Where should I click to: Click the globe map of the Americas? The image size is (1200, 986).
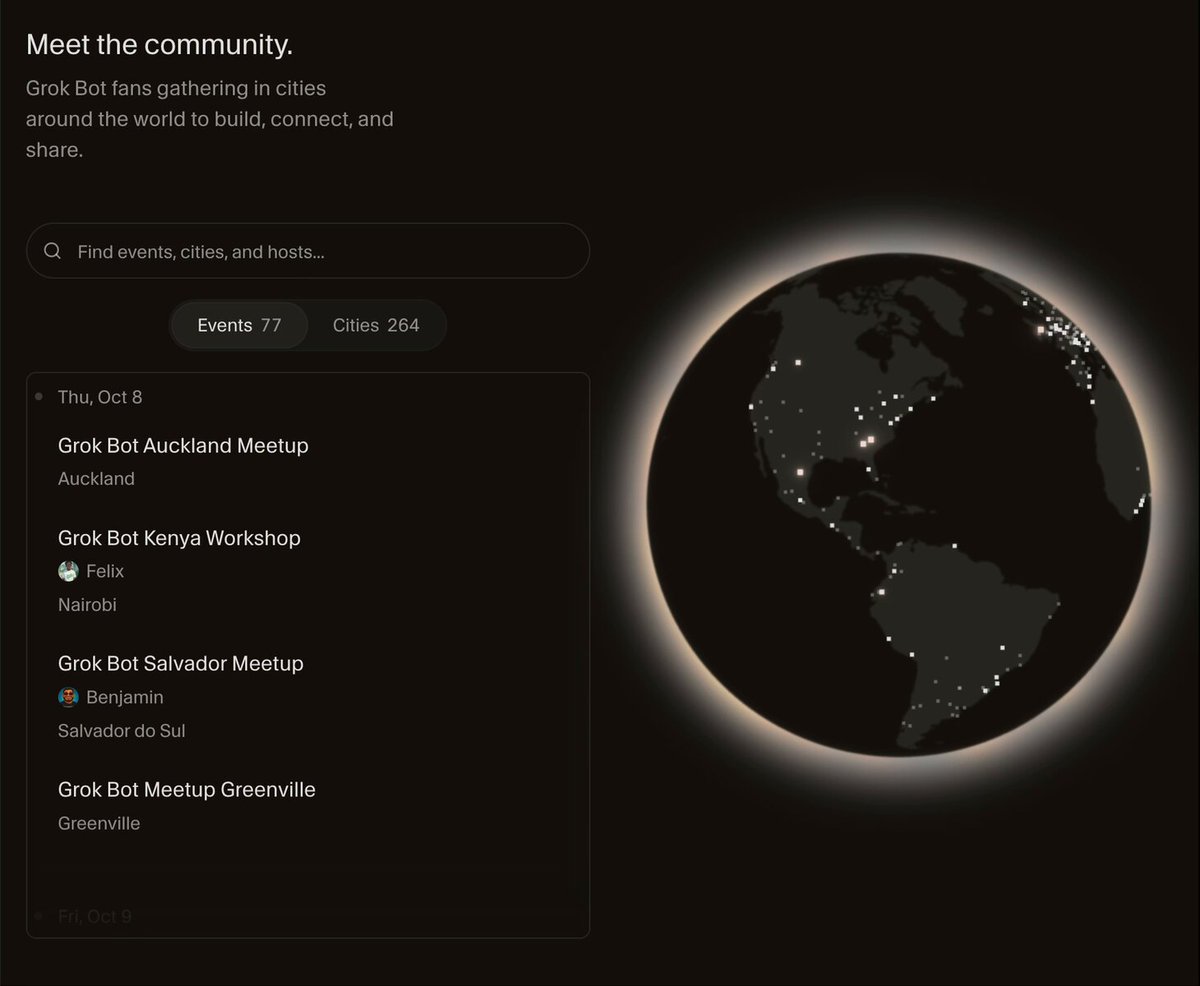click(x=898, y=505)
